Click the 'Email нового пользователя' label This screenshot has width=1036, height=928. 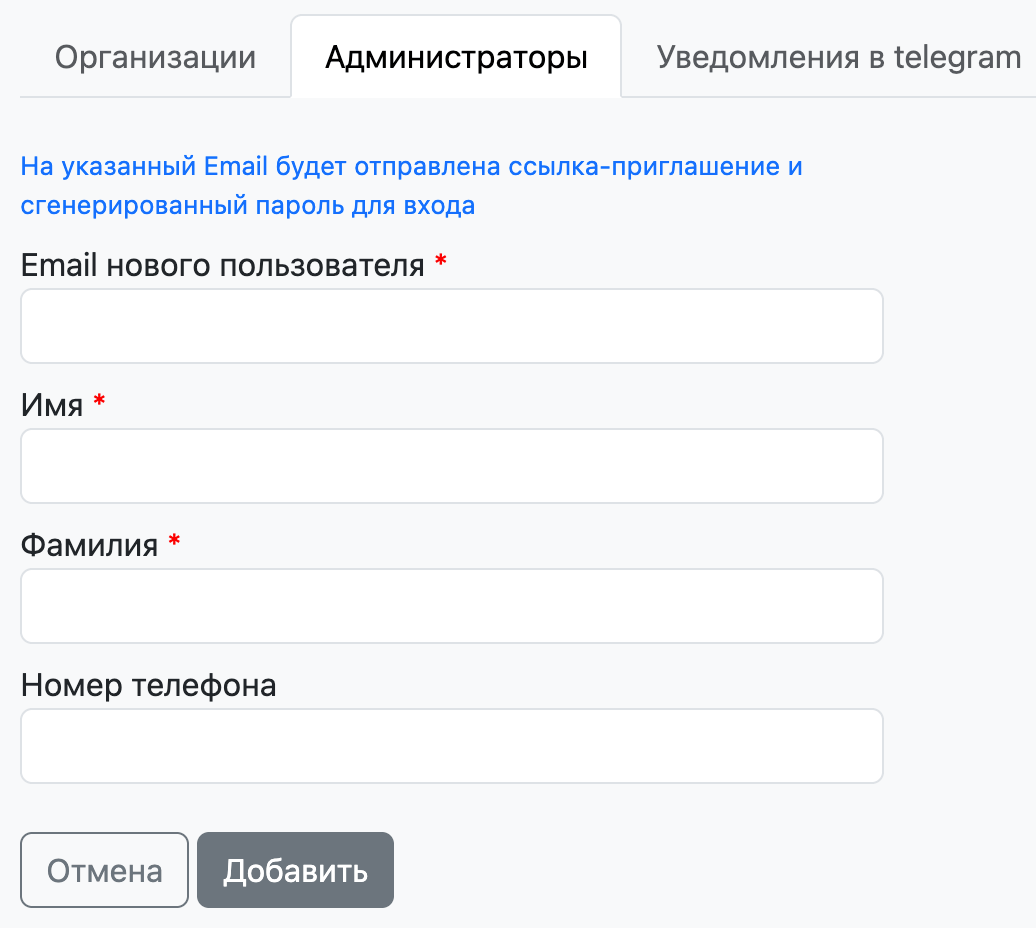coord(223,266)
